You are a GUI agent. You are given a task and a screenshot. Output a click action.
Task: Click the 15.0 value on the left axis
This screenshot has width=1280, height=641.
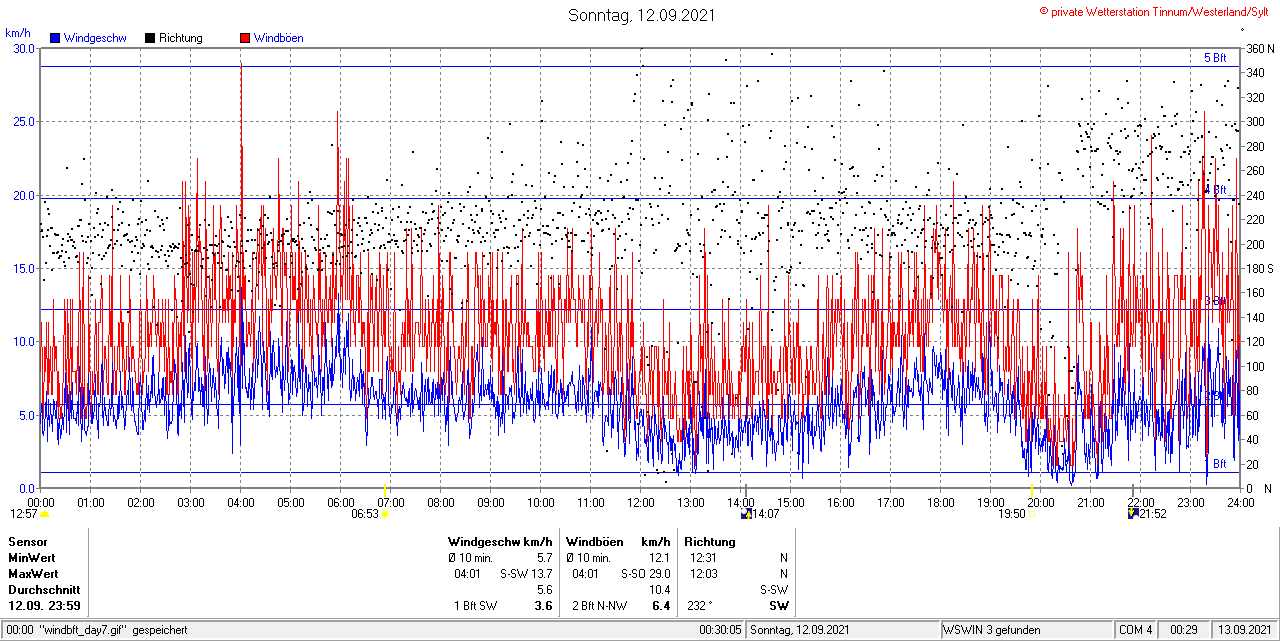(x=24, y=268)
